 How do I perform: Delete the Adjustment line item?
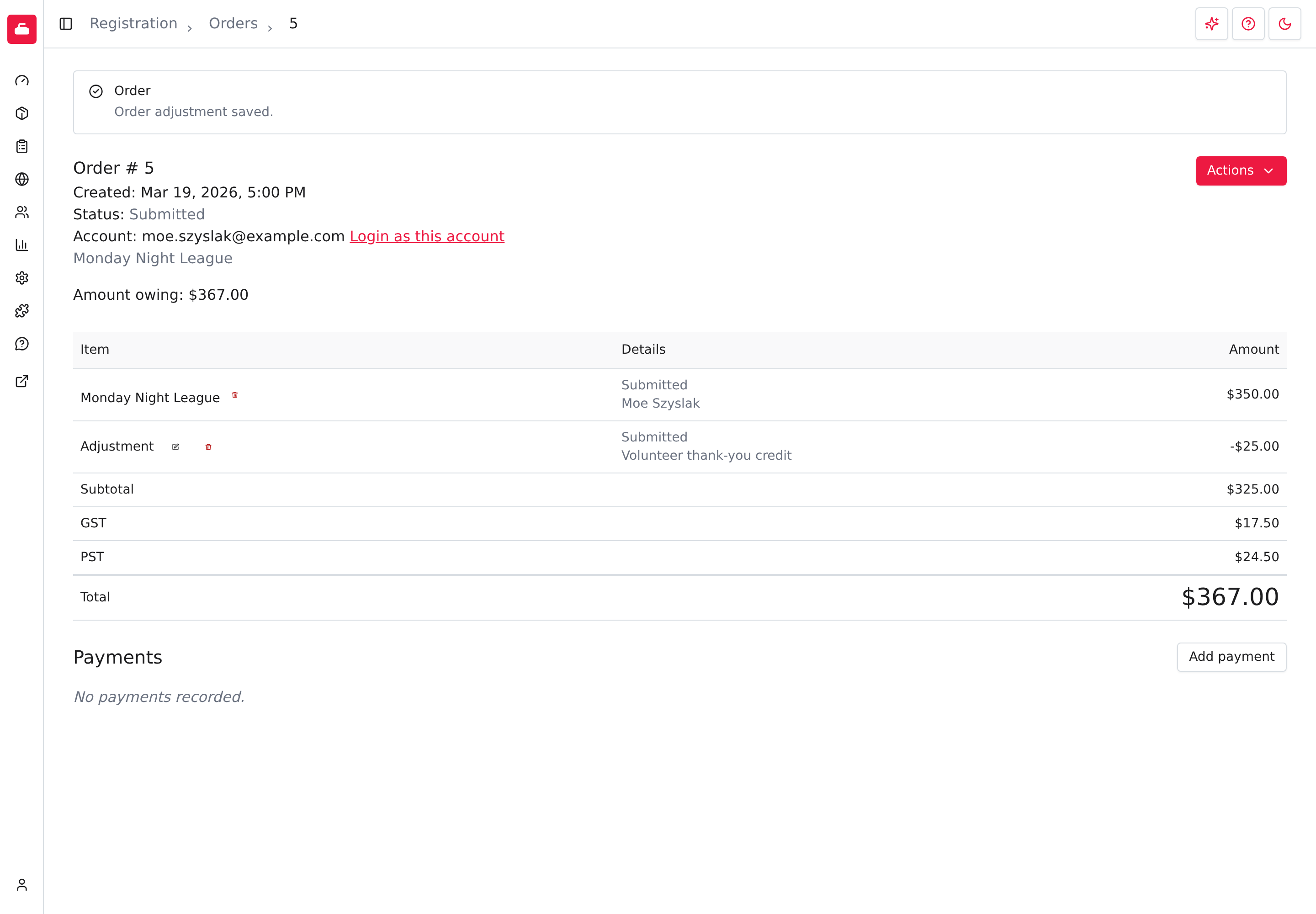(x=208, y=446)
